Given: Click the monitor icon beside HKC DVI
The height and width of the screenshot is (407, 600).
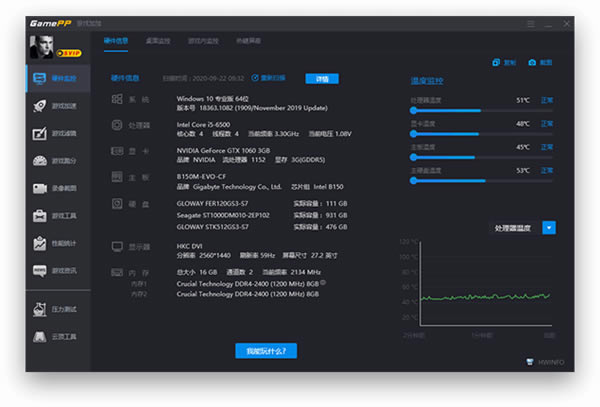Looking at the screenshot, I should tap(117, 247).
